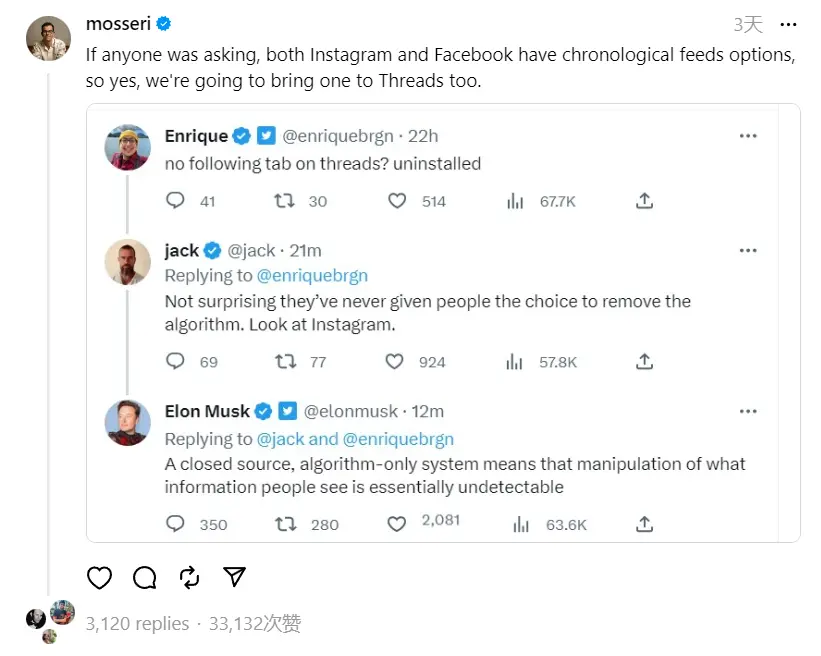Open mosseri's profile picture
Image resolution: width=821 pixels, height=656 pixels.
[48, 39]
